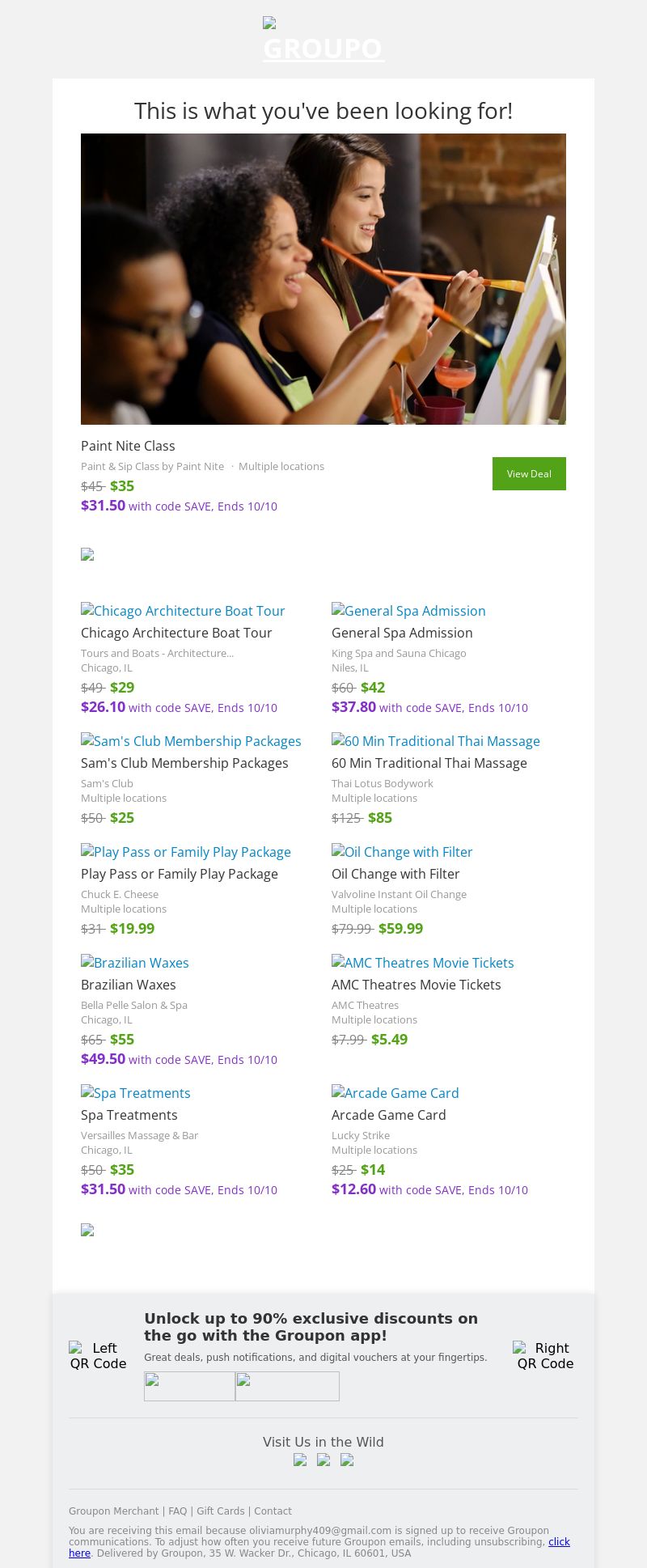The image size is (647, 1568).
Task: Open Chicago Architecture Boat Tour image link
Action: [x=183, y=611]
